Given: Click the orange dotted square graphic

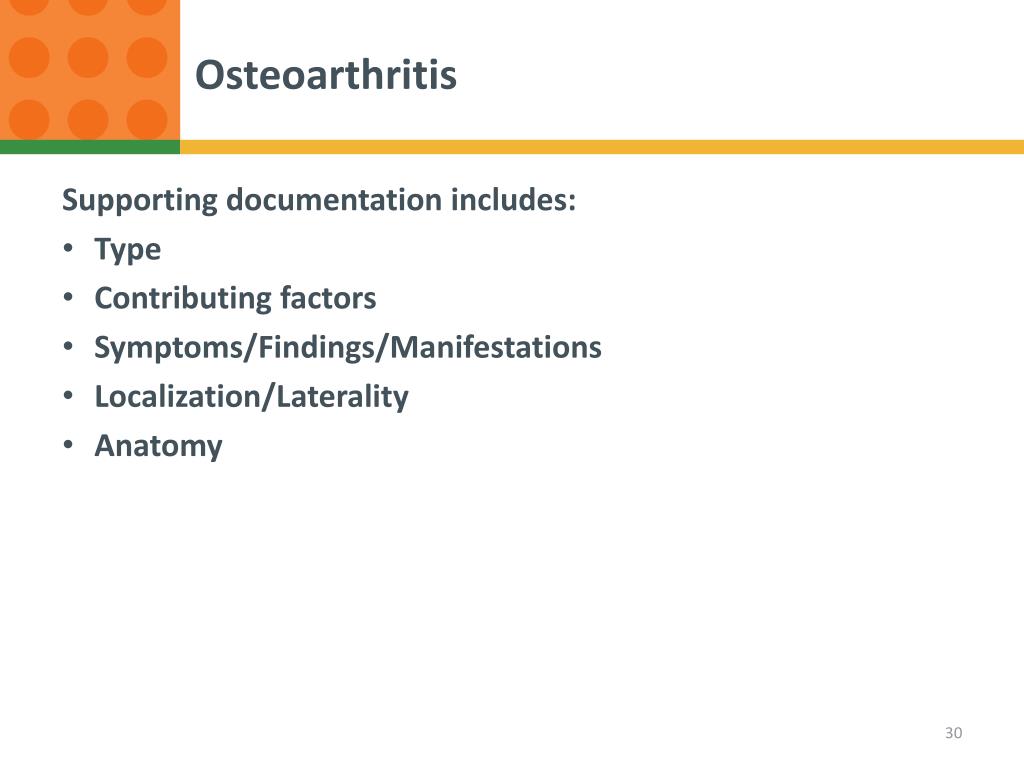Looking at the screenshot, I should 89,70.
